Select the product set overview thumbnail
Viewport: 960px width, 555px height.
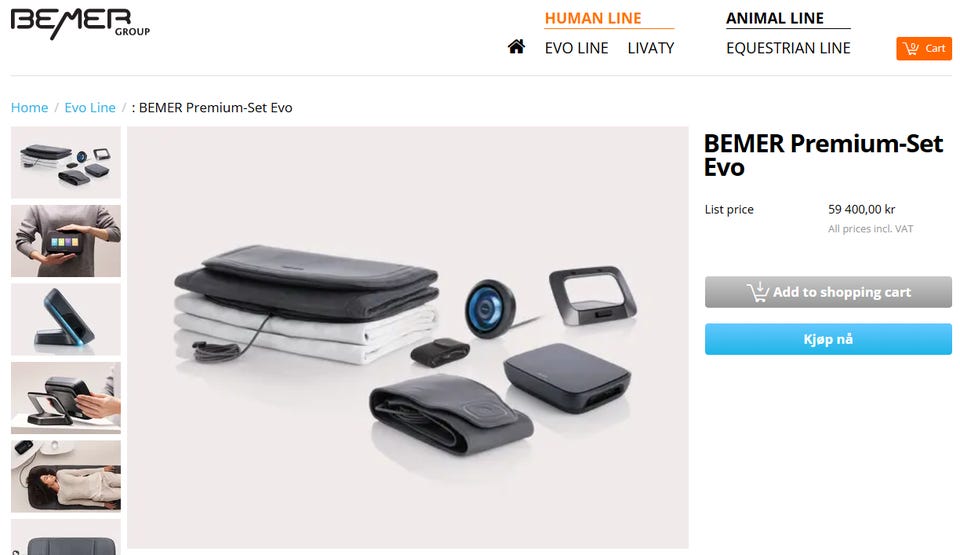(66, 162)
